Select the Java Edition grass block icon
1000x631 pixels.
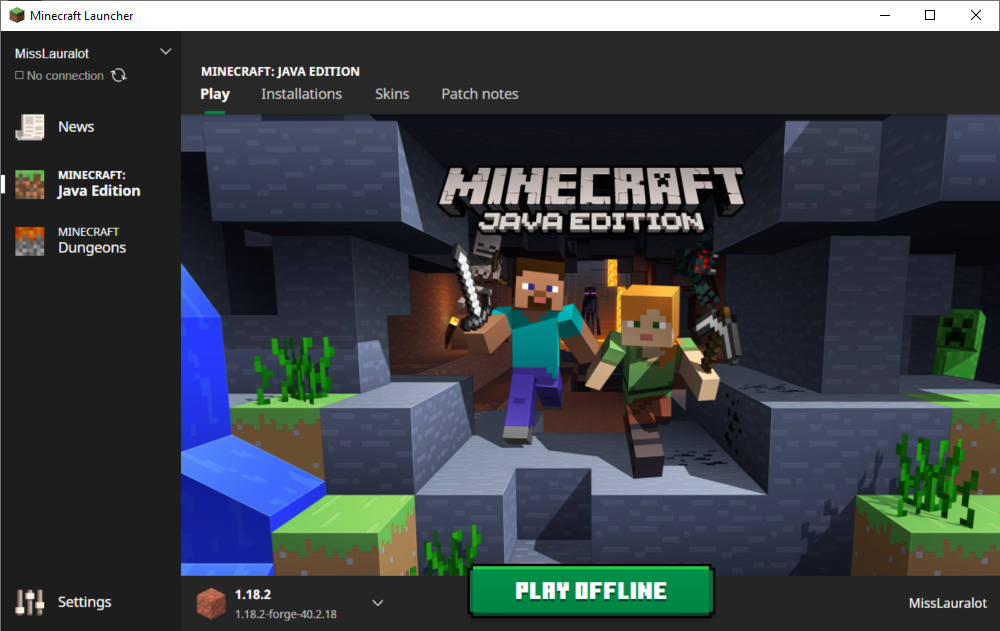(30, 184)
